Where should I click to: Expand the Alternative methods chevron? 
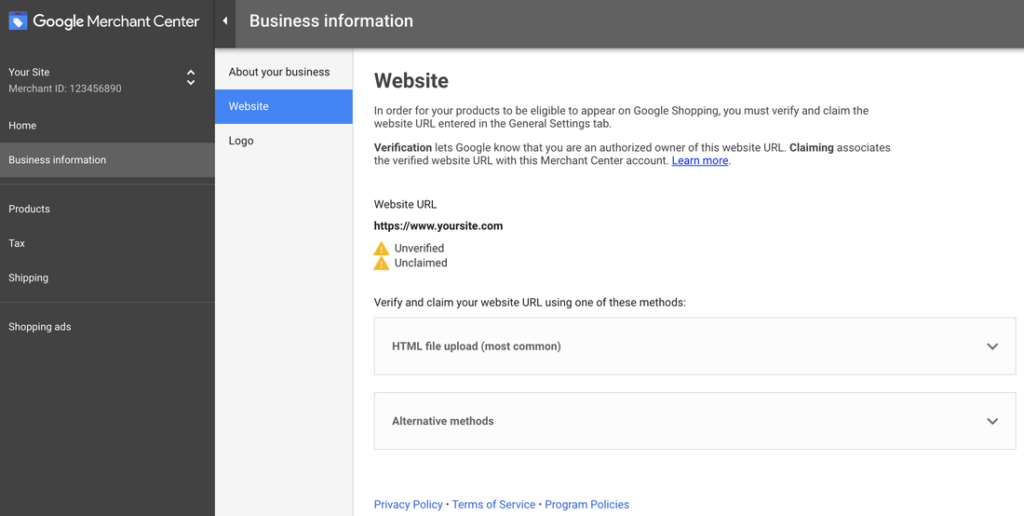(x=992, y=421)
